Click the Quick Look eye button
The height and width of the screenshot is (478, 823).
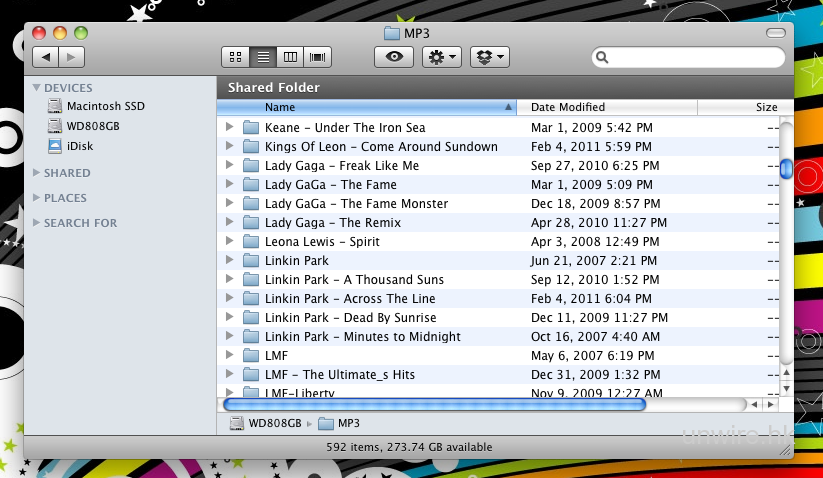[394, 57]
